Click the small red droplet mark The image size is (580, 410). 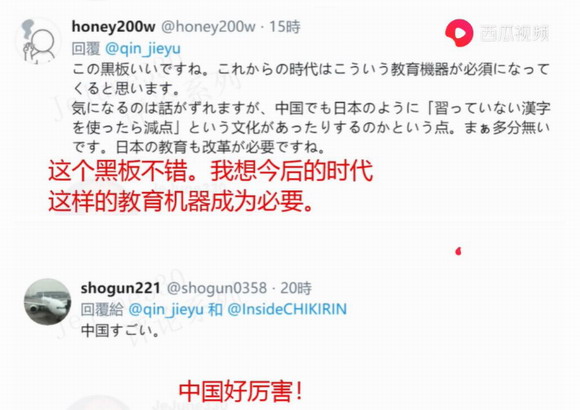click(x=459, y=251)
